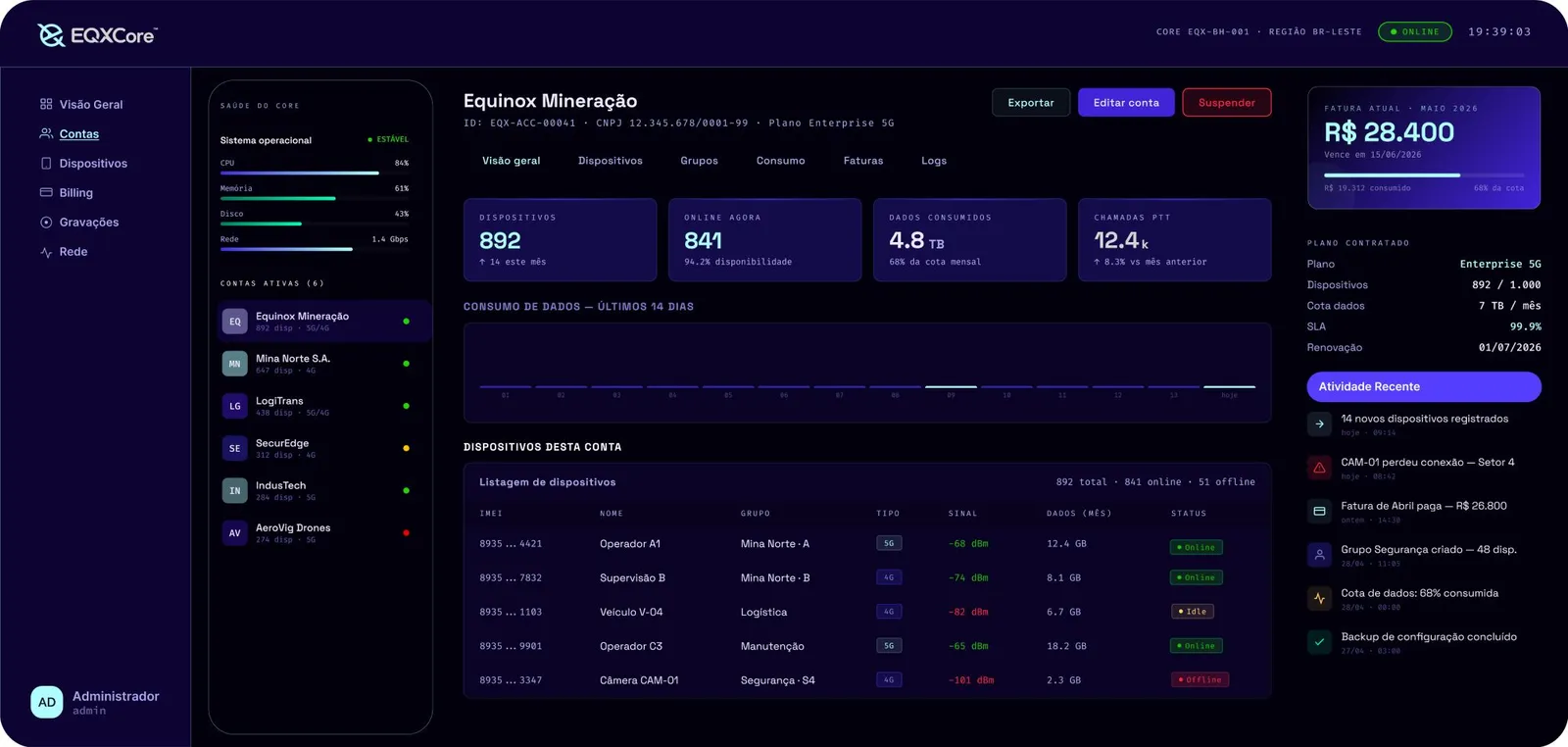The height and width of the screenshot is (747, 1568).
Task: Click the Contas people icon
Action: [x=46, y=133]
